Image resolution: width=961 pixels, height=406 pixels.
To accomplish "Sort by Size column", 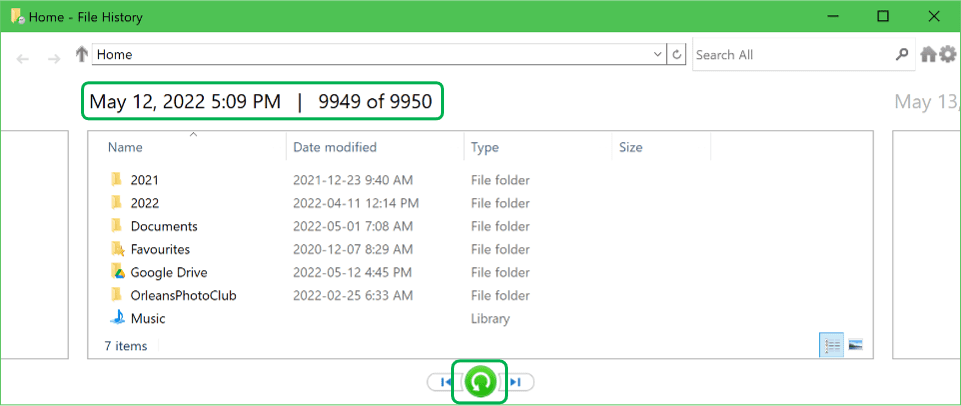I will (x=631, y=147).
